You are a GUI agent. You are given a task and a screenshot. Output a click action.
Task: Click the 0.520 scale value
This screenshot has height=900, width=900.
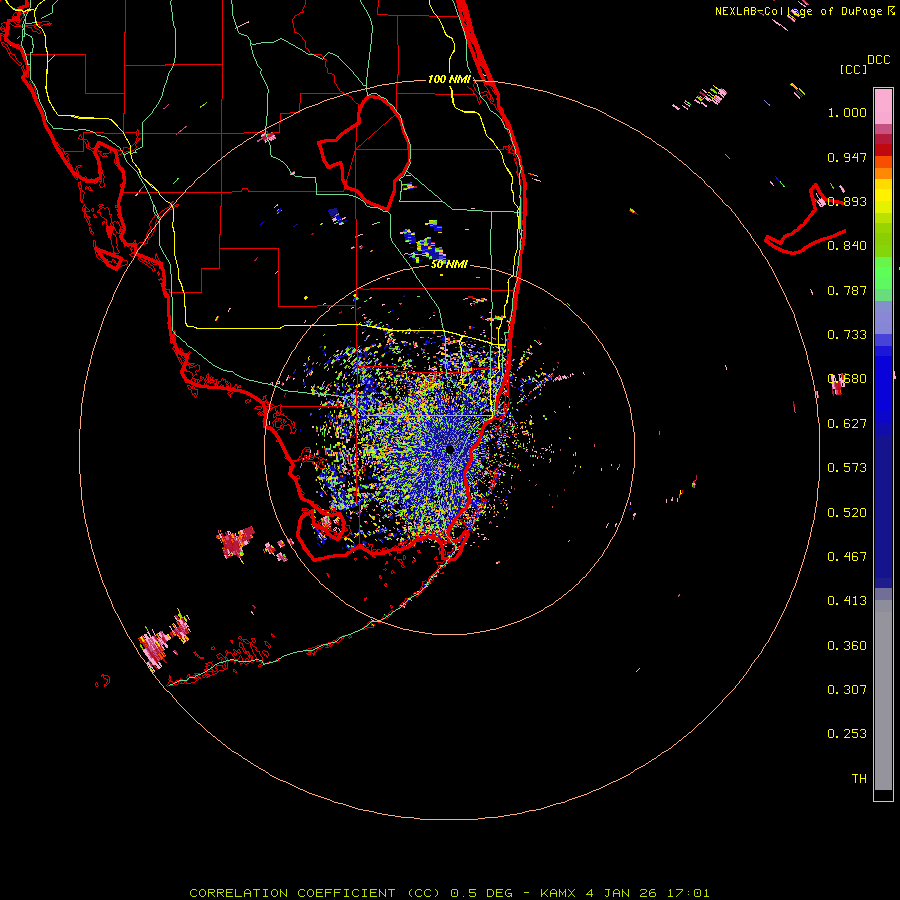point(847,513)
